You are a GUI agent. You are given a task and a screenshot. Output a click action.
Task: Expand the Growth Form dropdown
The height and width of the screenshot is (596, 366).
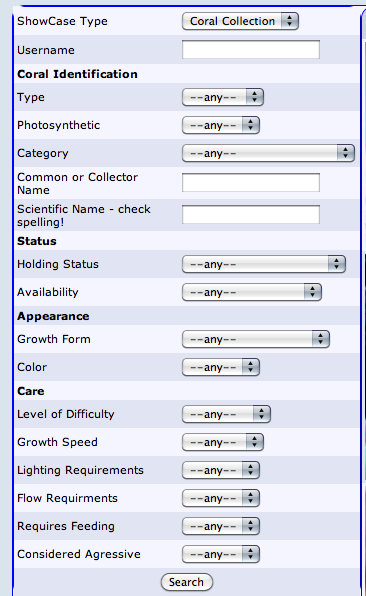256,339
